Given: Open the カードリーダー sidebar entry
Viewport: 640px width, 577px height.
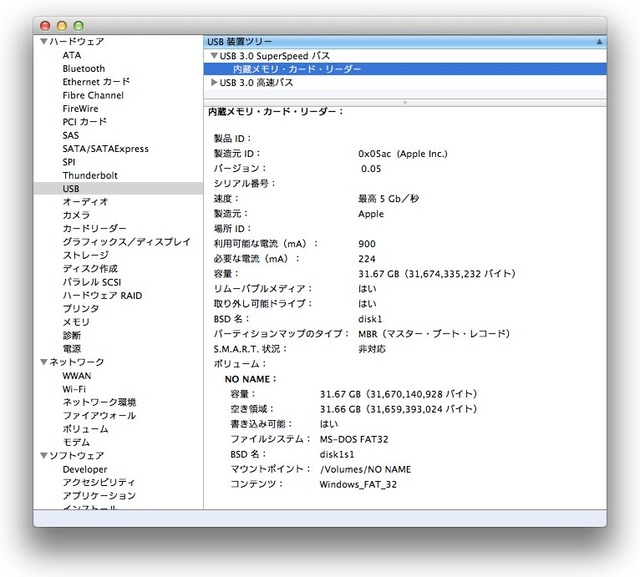Looking at the screenshot, I should 94,229.
